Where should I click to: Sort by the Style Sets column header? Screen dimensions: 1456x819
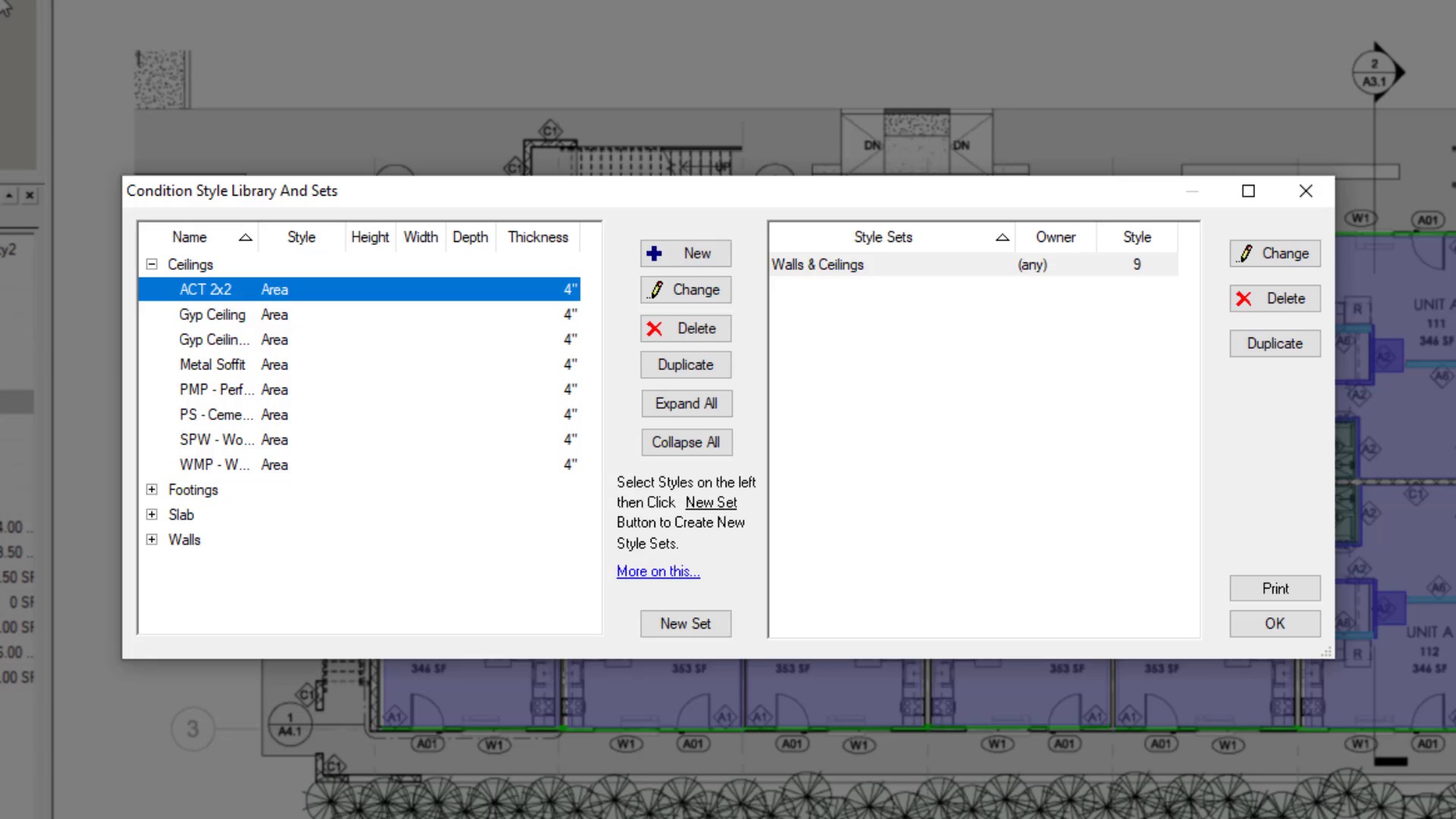(x=883, y=237)
